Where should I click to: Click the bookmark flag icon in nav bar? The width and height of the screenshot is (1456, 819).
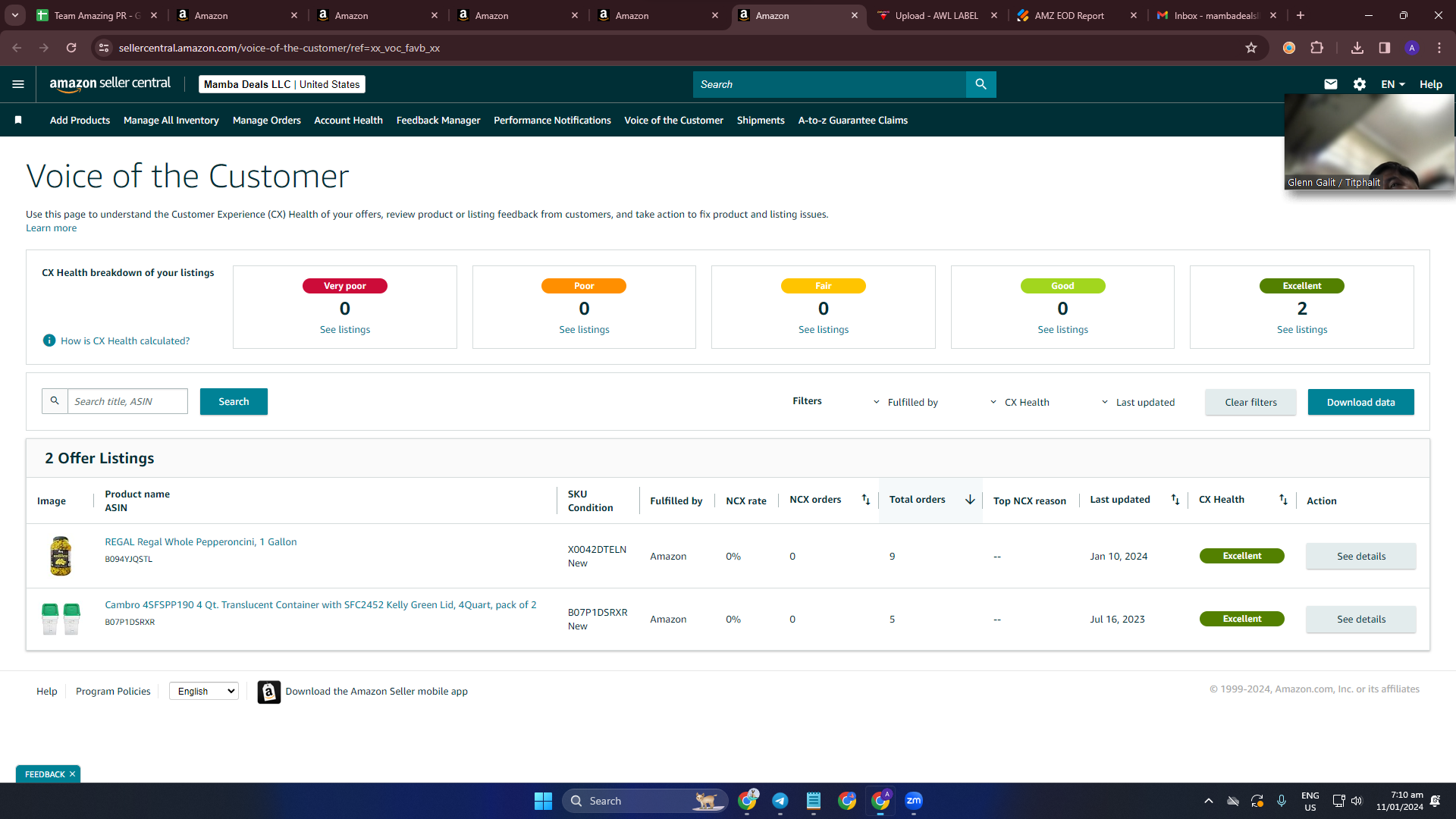click(x=18, y=120)
